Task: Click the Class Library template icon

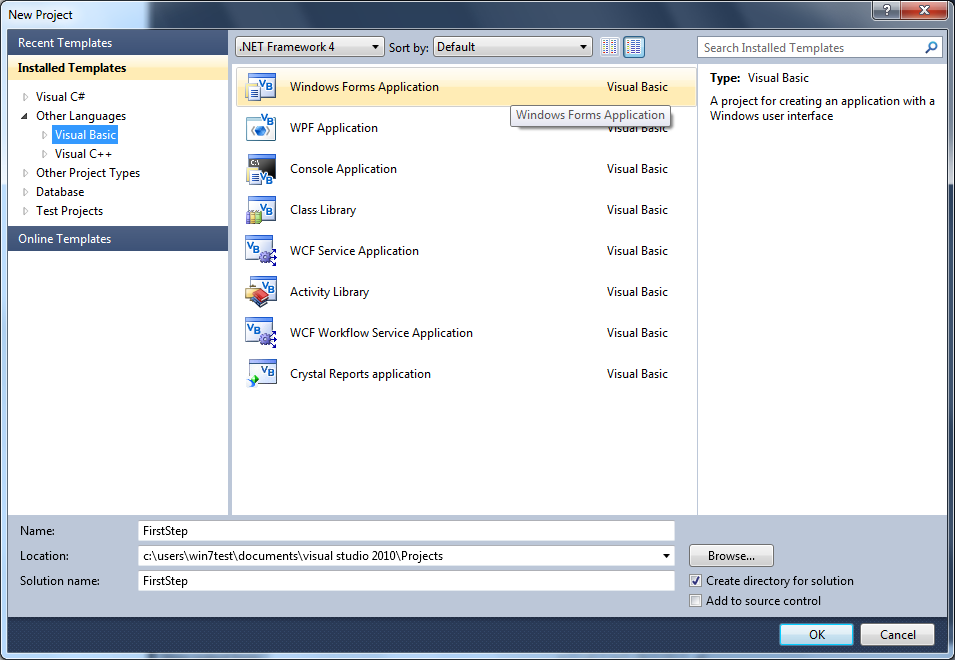Action: 261,210
